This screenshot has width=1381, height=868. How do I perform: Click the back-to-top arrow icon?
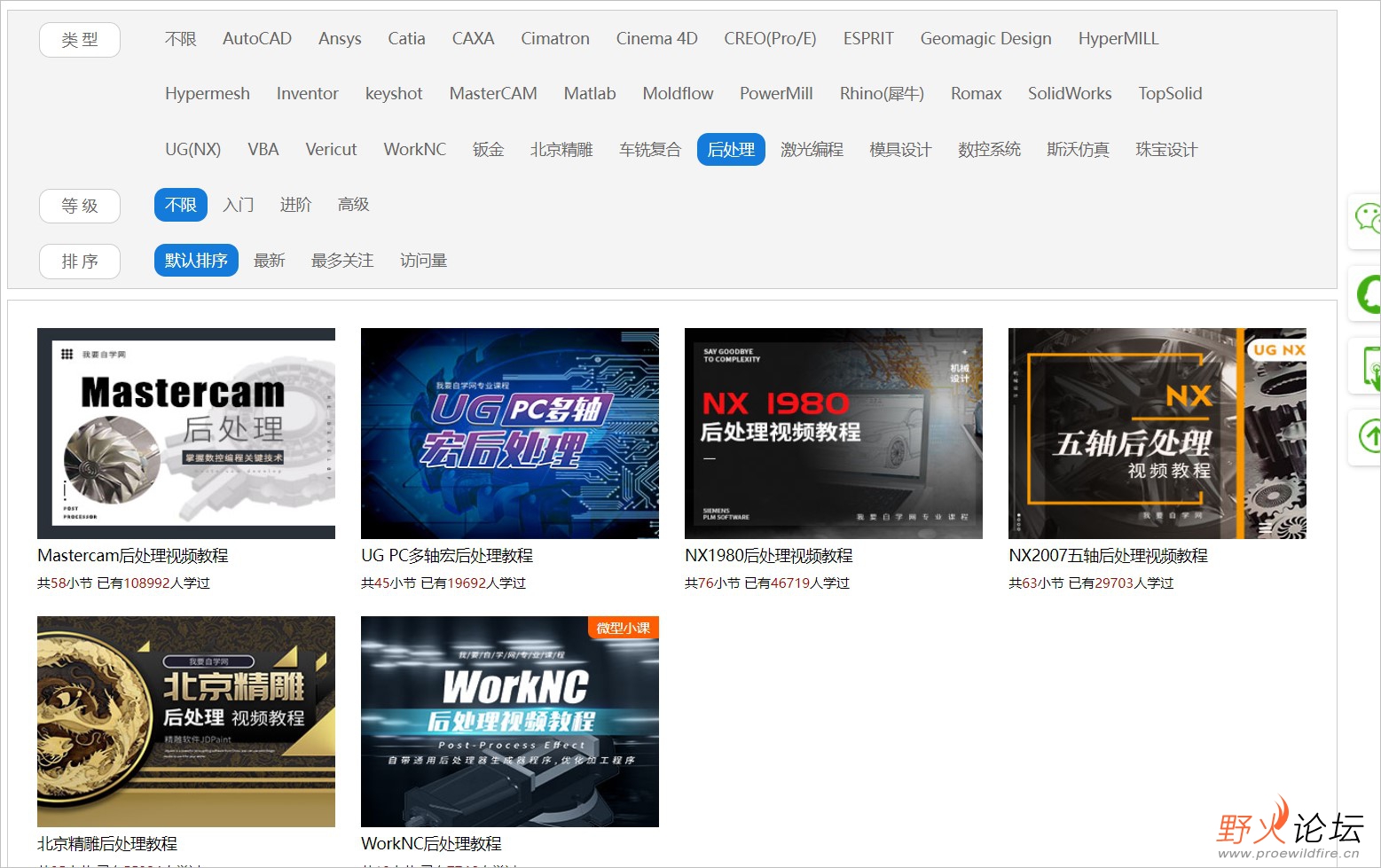pos(1370,436)
